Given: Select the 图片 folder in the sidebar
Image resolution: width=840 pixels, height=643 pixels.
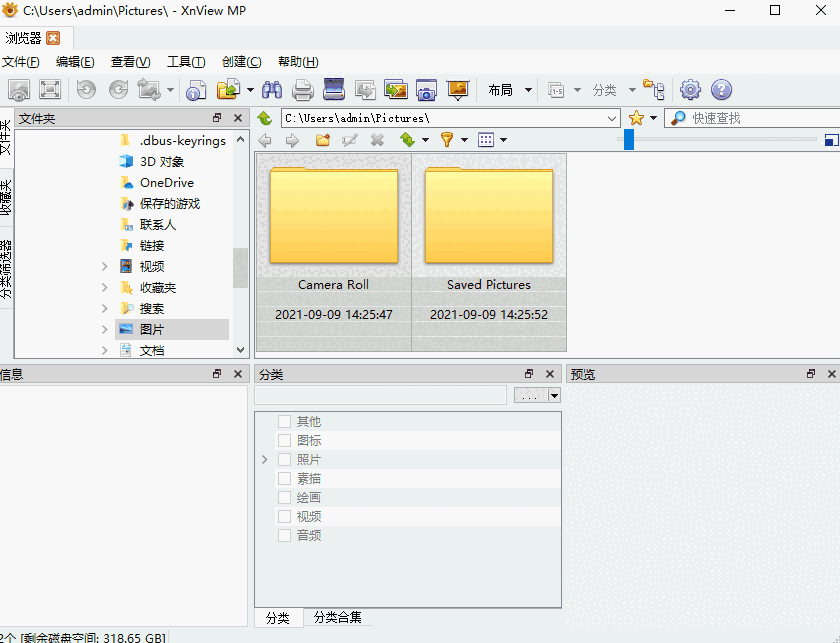Looking at the screenshot, I should click(x=148, y=329).
